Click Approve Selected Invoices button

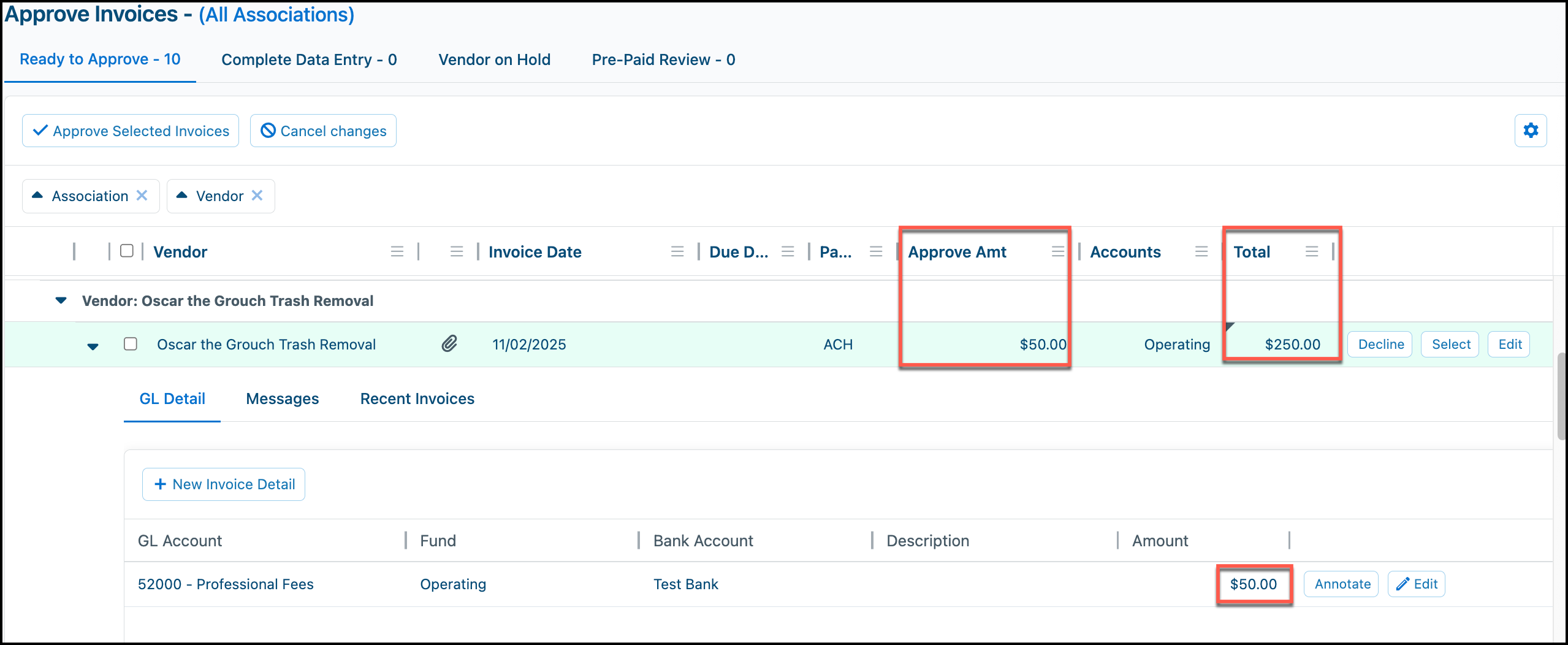pos(131,131)
